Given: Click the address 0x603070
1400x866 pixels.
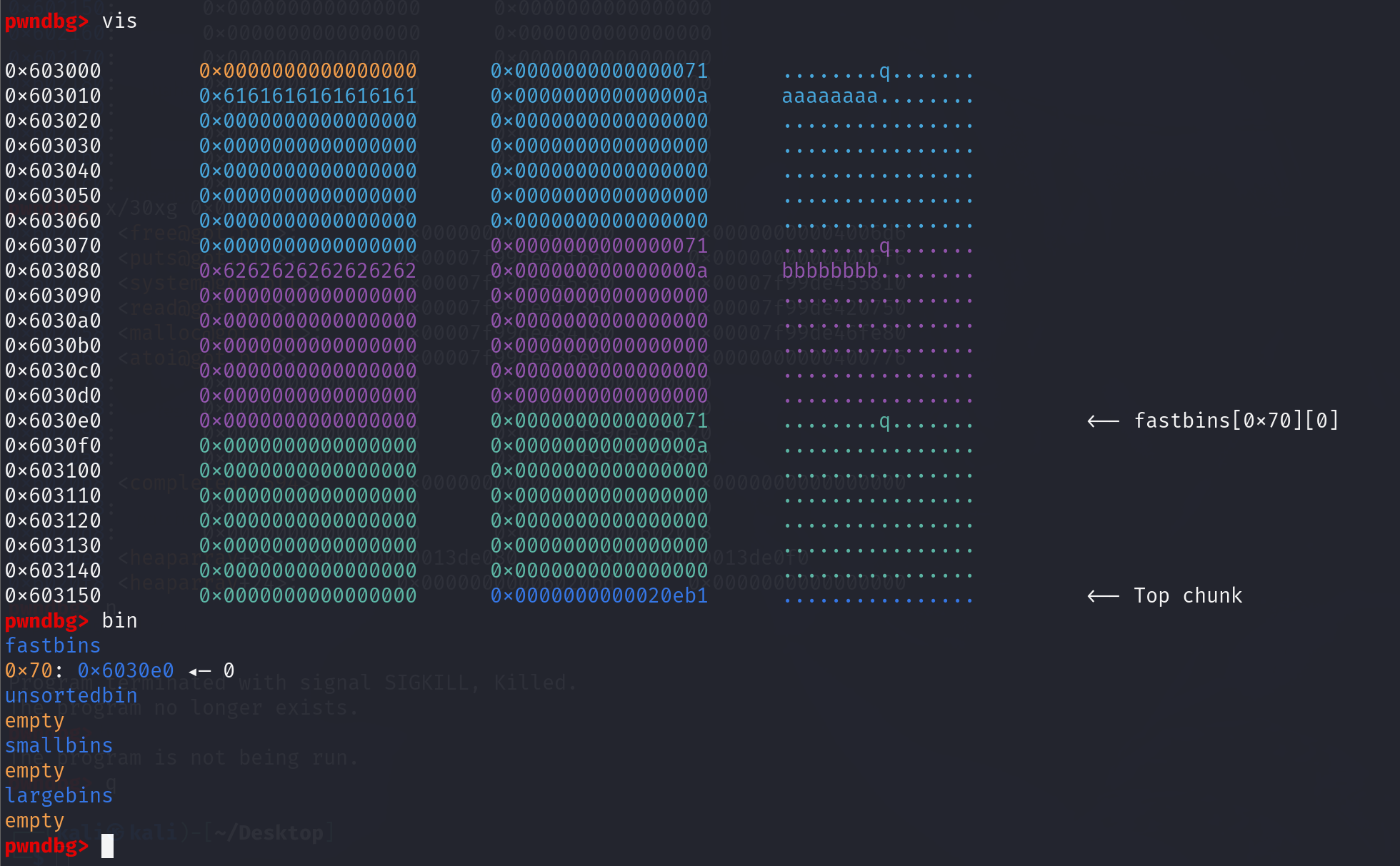Looking at the screenshot, I should (53, 246).
